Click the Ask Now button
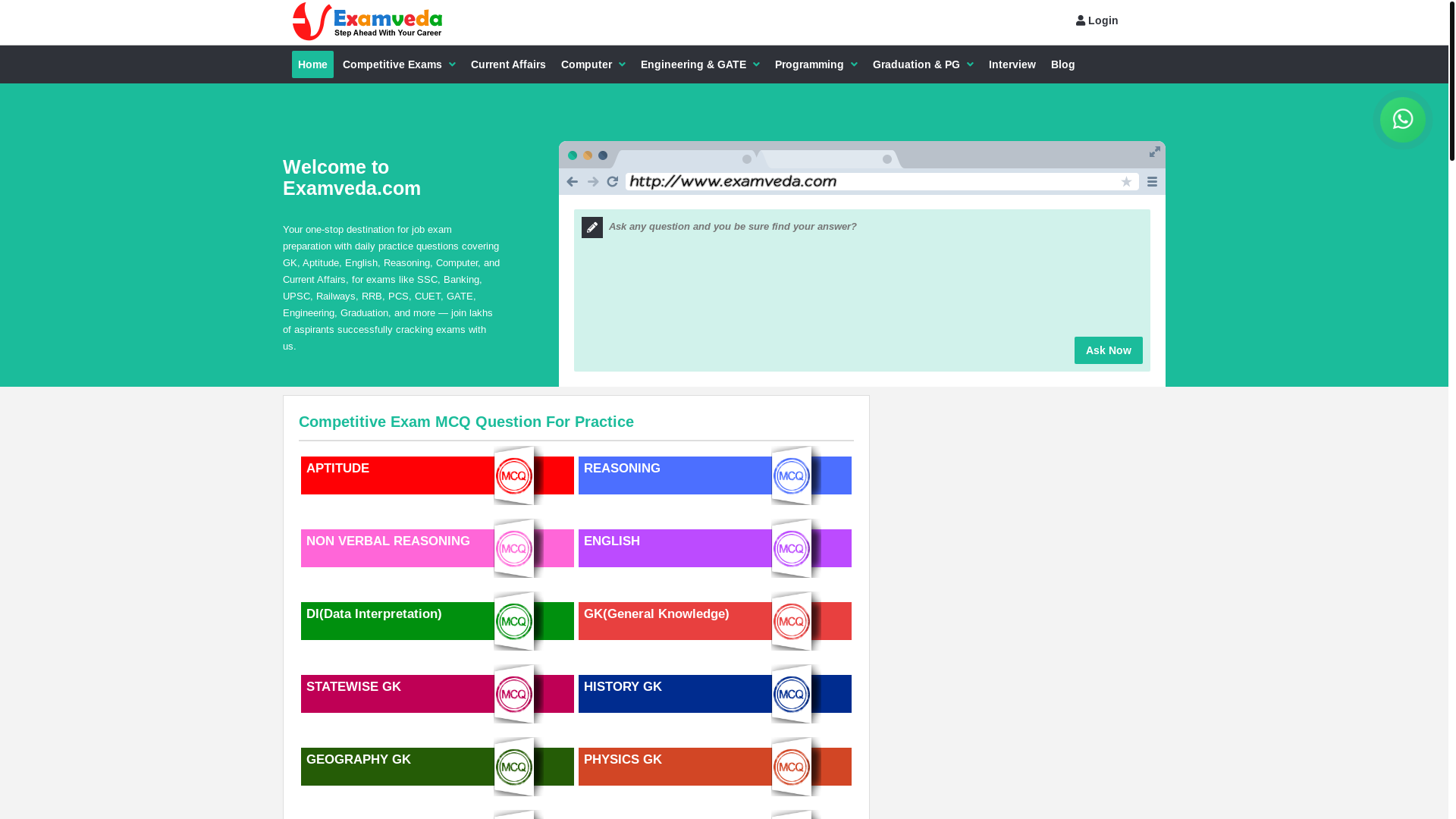The height and width of the screenshot is (819, 1456). pos(1108,350)
